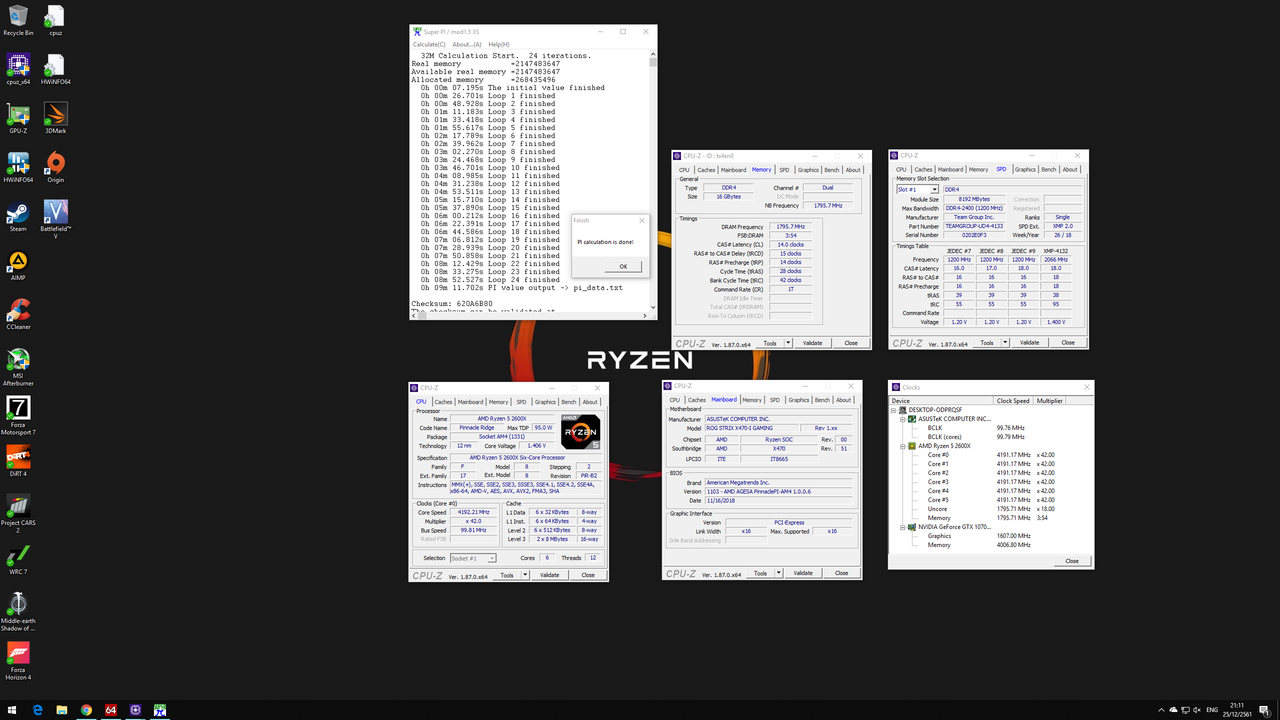Click Close button in the CPU-Z Memory window
Image resolution: width=1280 pixels, height=720 pixels.
(851, 343)
